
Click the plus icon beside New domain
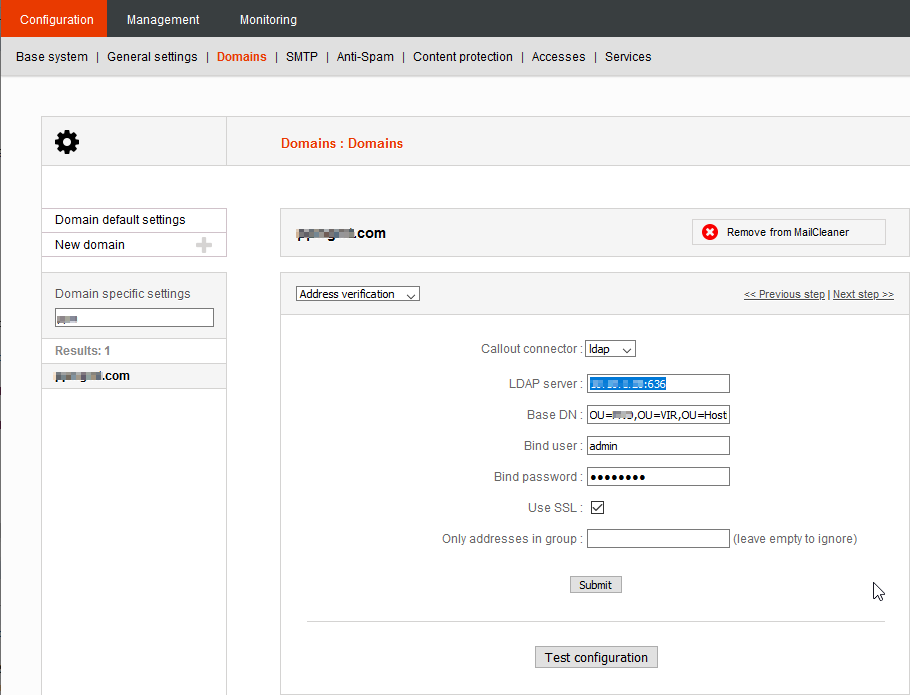[204, 245]
